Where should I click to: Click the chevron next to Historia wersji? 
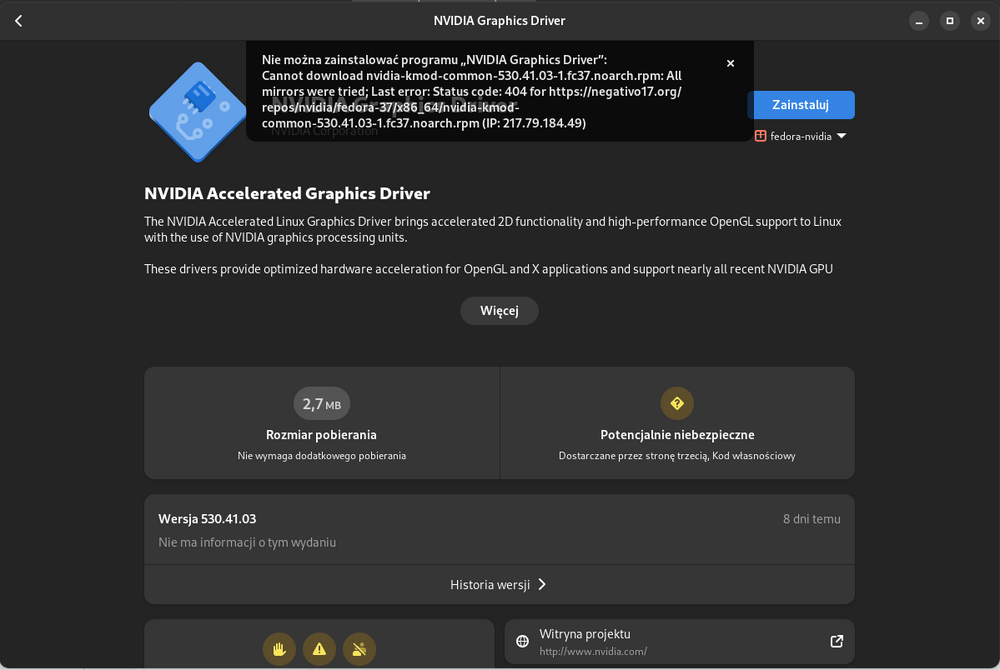click(x=542, y=585)
